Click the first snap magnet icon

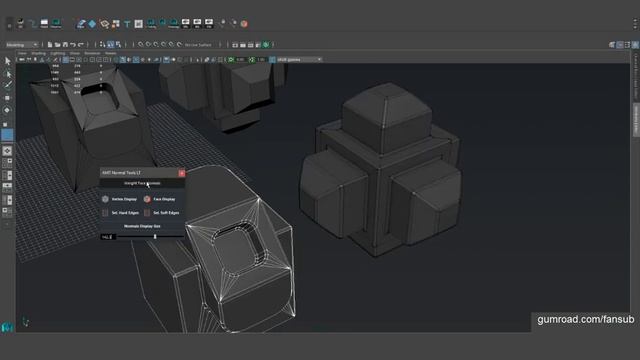click(x=140, y=45)
